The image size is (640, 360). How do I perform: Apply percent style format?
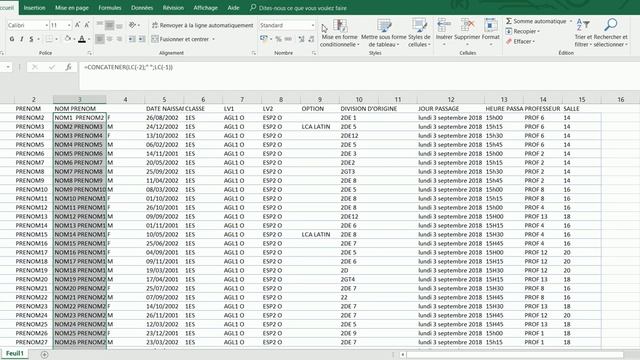[x=278, y=39]
